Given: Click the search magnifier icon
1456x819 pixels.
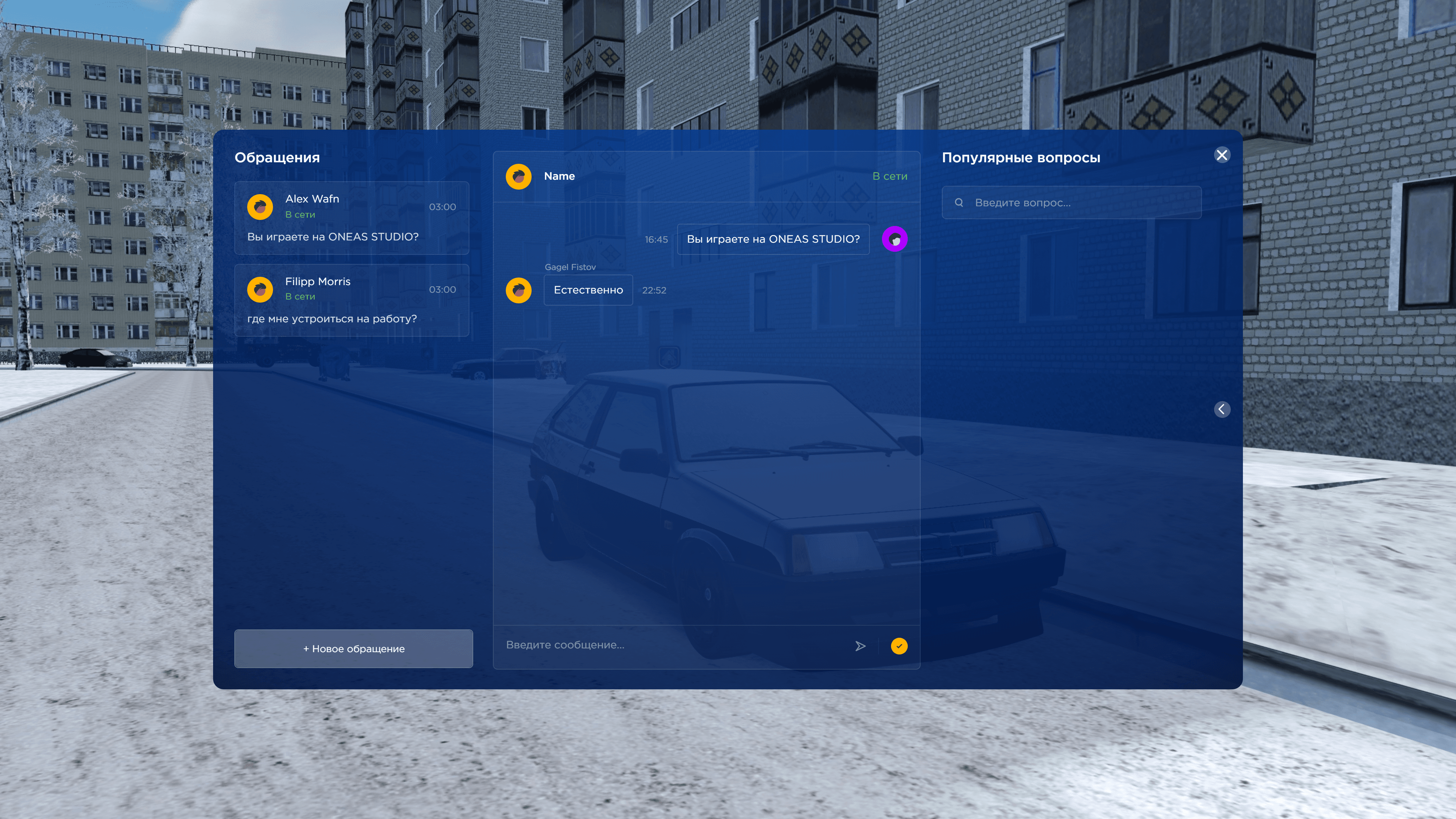Looking at the screenshot, I should [x=959, y=202].
